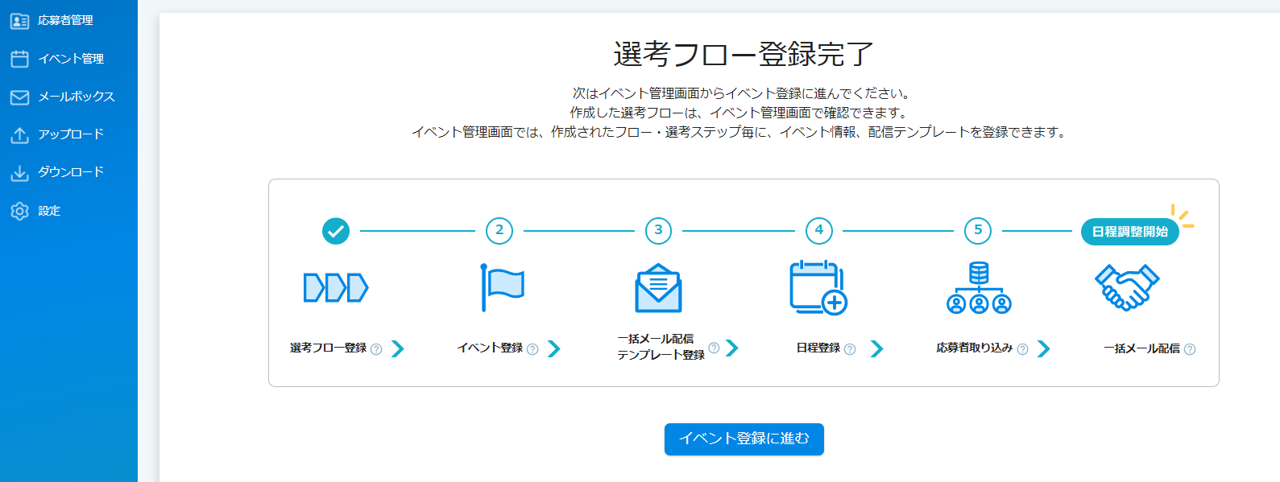Click step circle number 2

(499, 231)
